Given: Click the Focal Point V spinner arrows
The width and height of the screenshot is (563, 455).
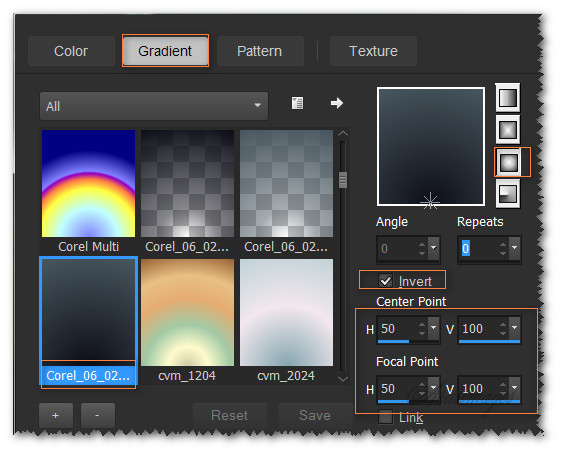Looking at the screenshot, I should click(503, 389).
